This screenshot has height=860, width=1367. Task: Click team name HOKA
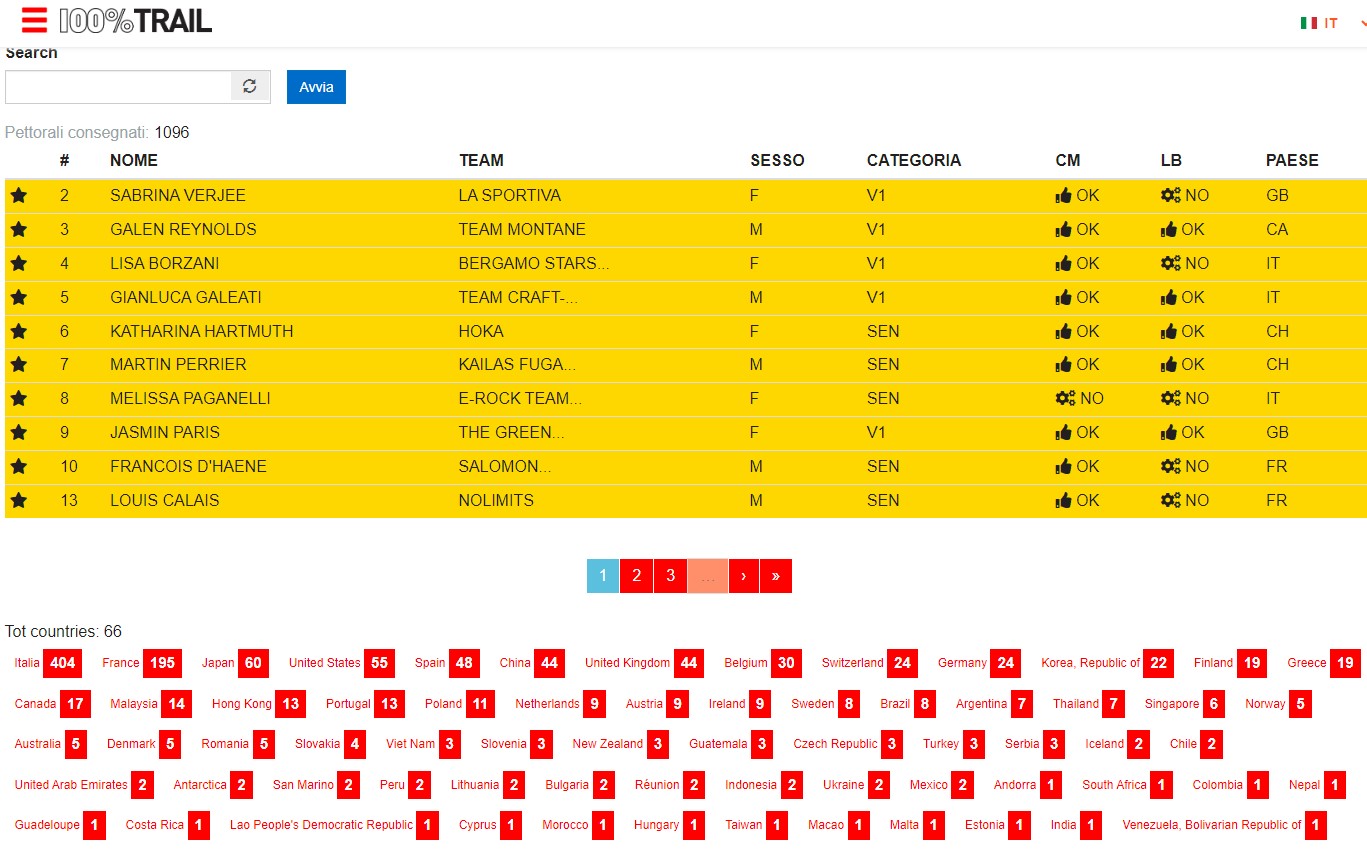[481, 331]
